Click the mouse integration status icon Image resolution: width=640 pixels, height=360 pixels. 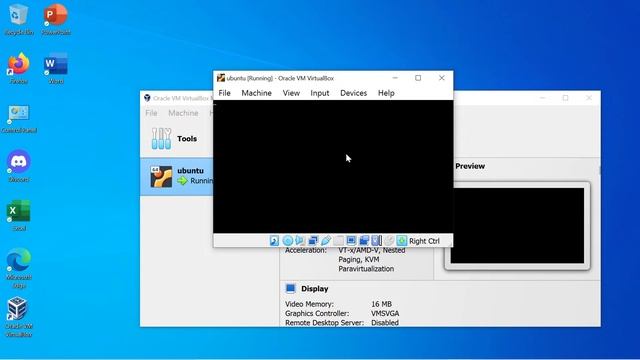click(389, 241)
